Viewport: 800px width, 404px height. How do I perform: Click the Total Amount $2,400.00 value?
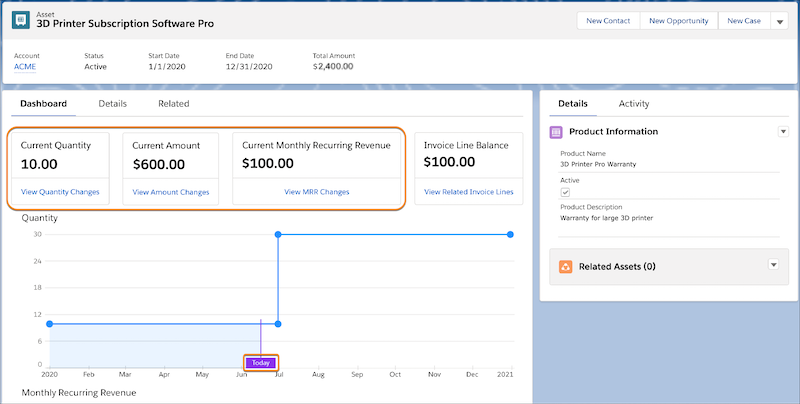pyautogui.click(x=333, y=66)
